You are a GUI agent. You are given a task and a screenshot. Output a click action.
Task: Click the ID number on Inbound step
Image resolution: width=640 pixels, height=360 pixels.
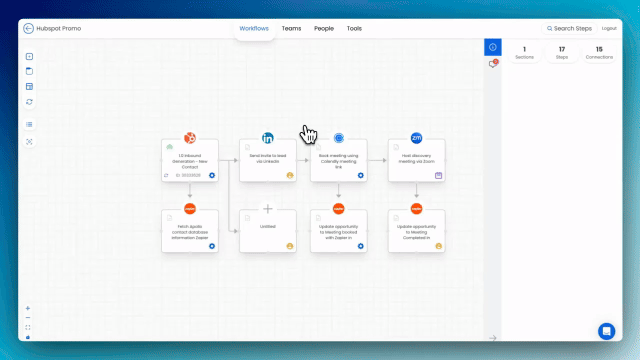(x=188, y=176)
